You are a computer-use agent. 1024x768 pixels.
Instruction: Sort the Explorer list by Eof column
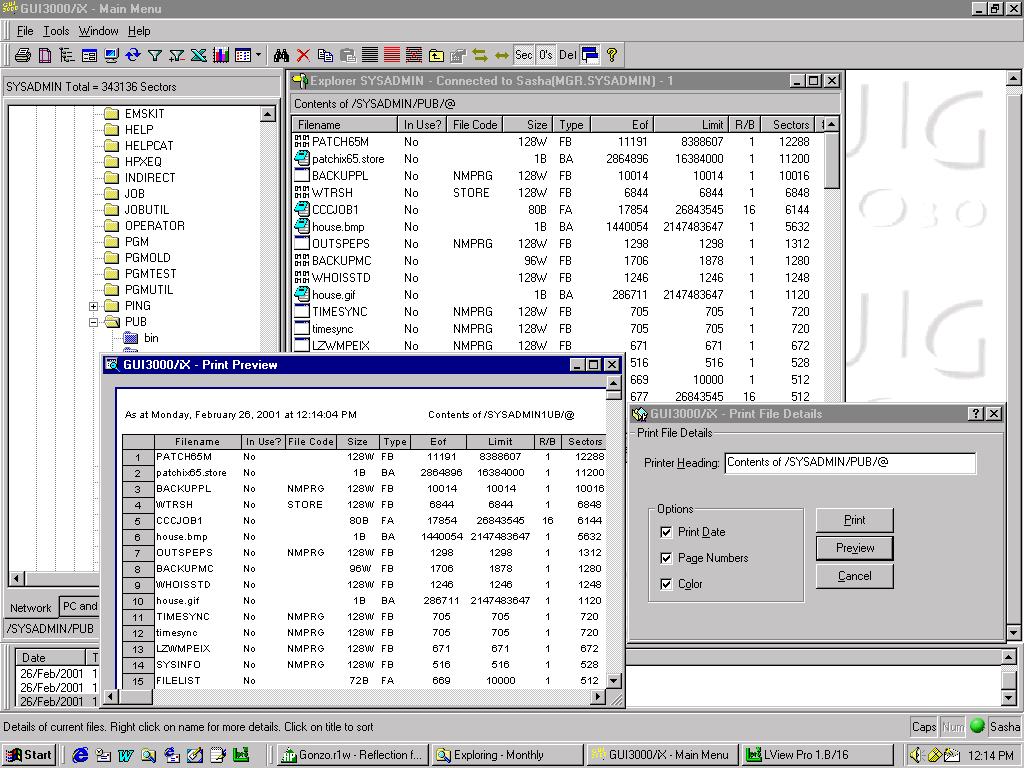point(622,125)
